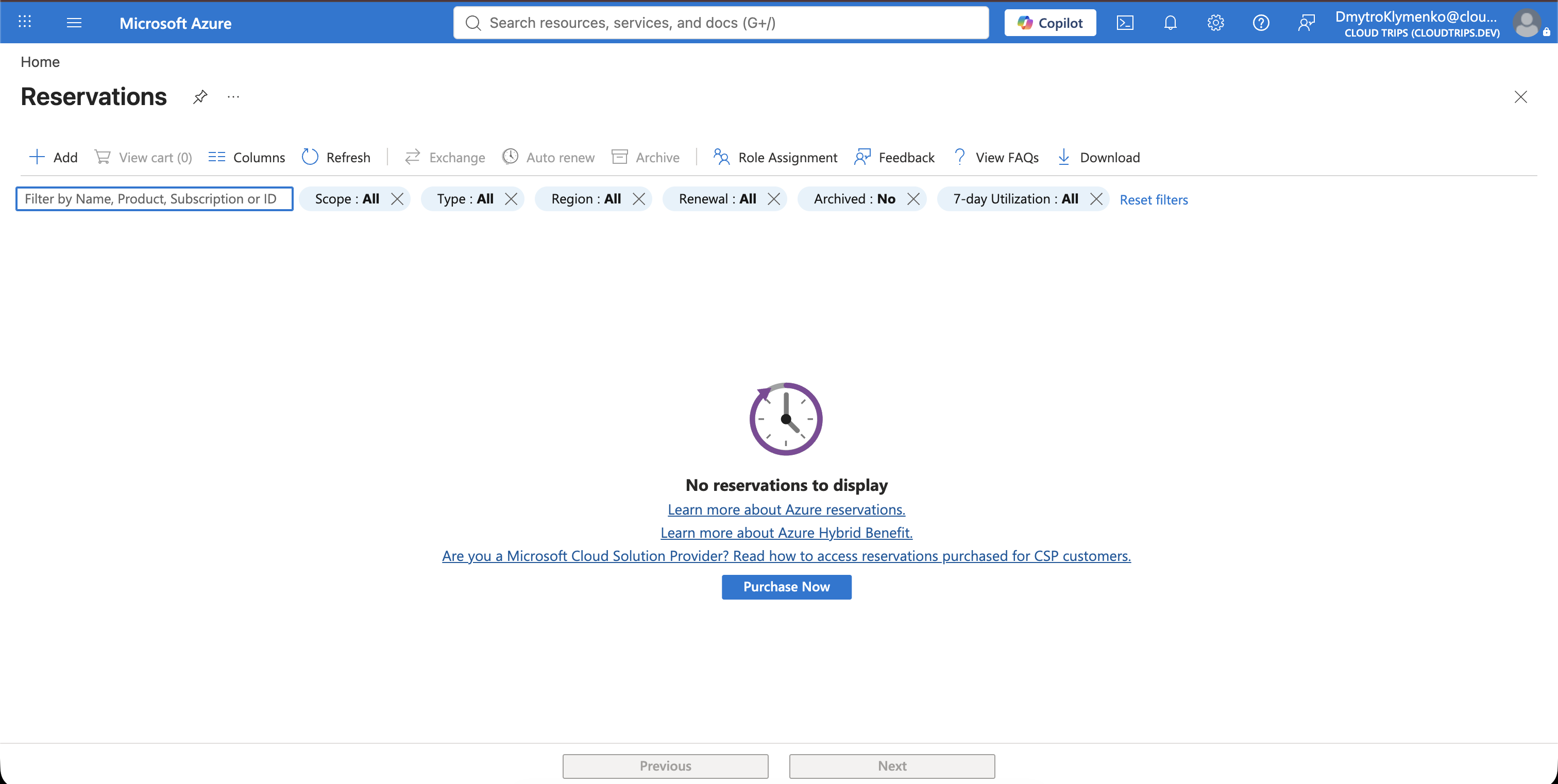This screenshot has width=1558, height=784.
Task: Select Auto renew toolbar command
Action: (x=549, y=157)
